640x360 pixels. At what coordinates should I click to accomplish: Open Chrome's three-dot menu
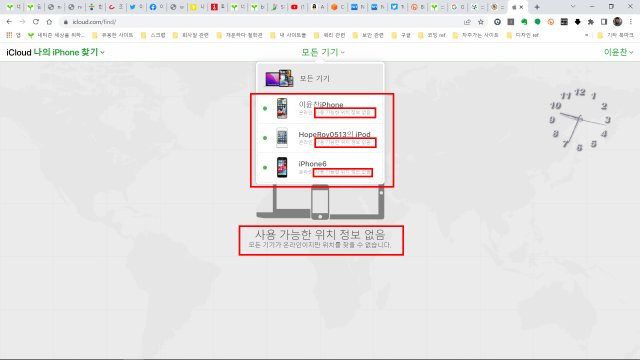pyautogui.click(x=631, y=22)
